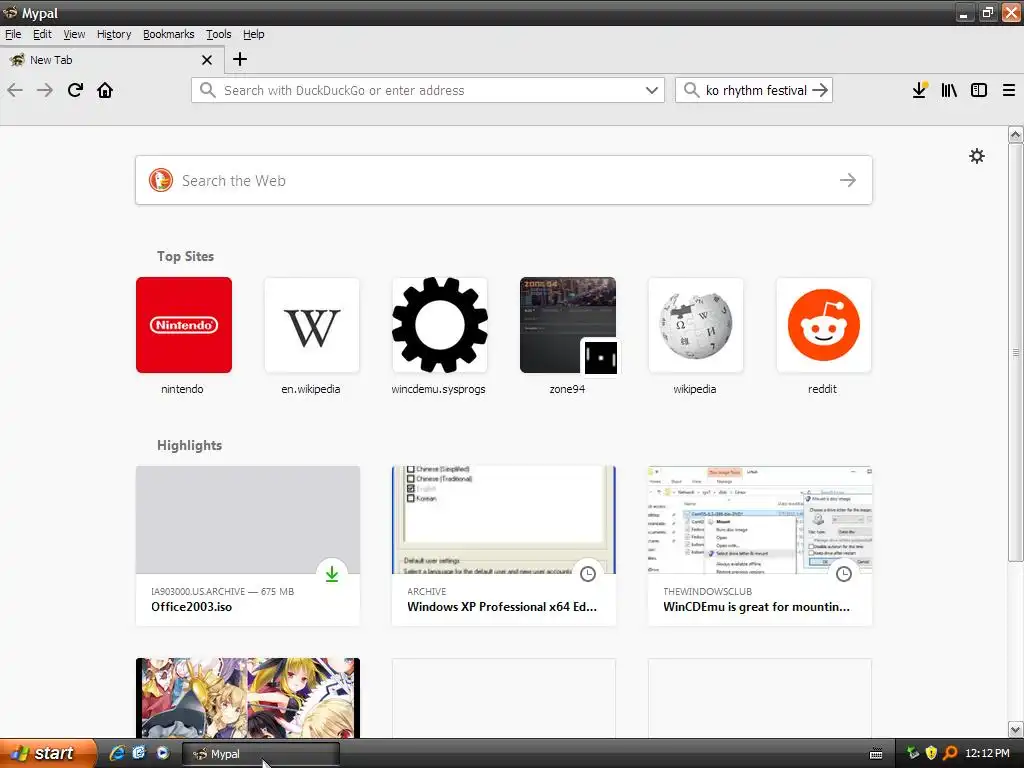
Task: Click the magnifier tray icon
Action: (x=950, y=753)
